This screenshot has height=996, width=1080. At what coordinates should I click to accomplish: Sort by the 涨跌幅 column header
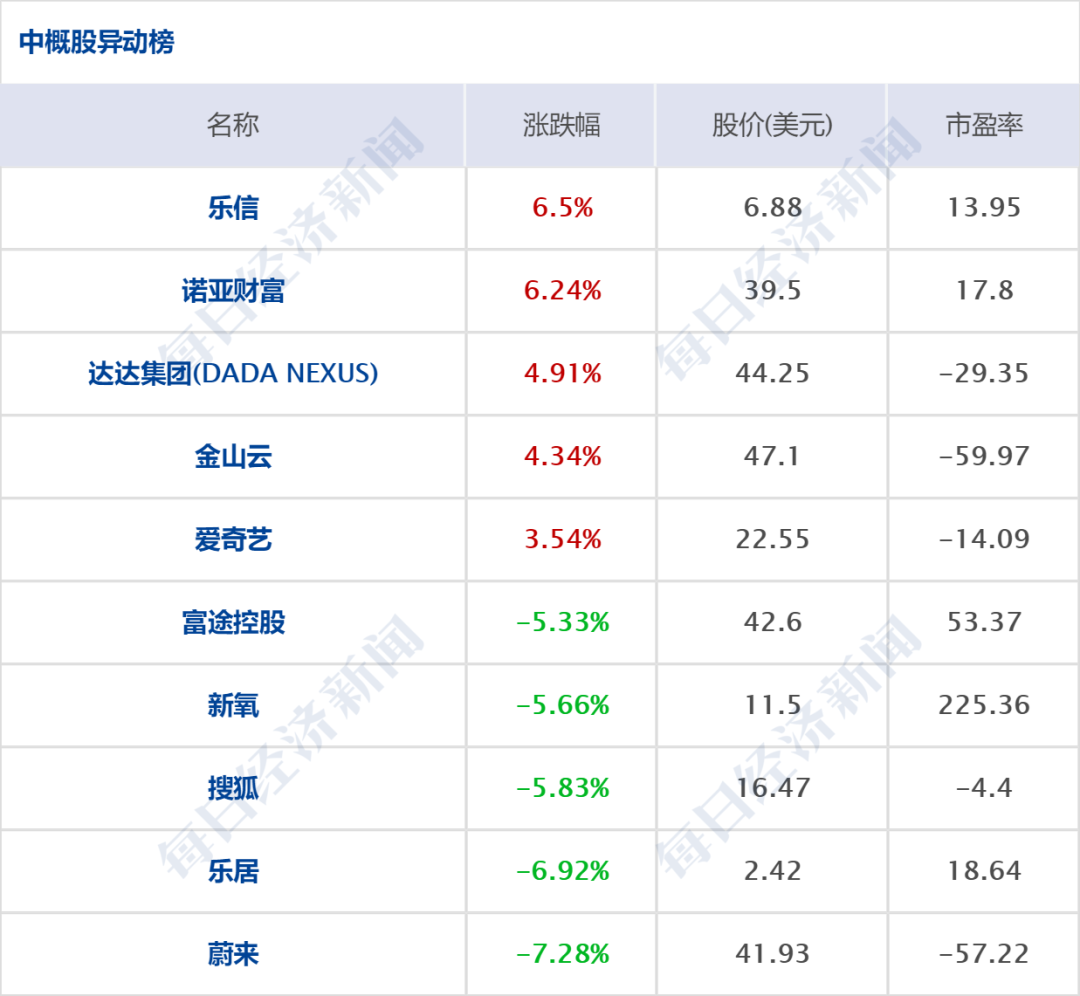click(x=561, y=125)
